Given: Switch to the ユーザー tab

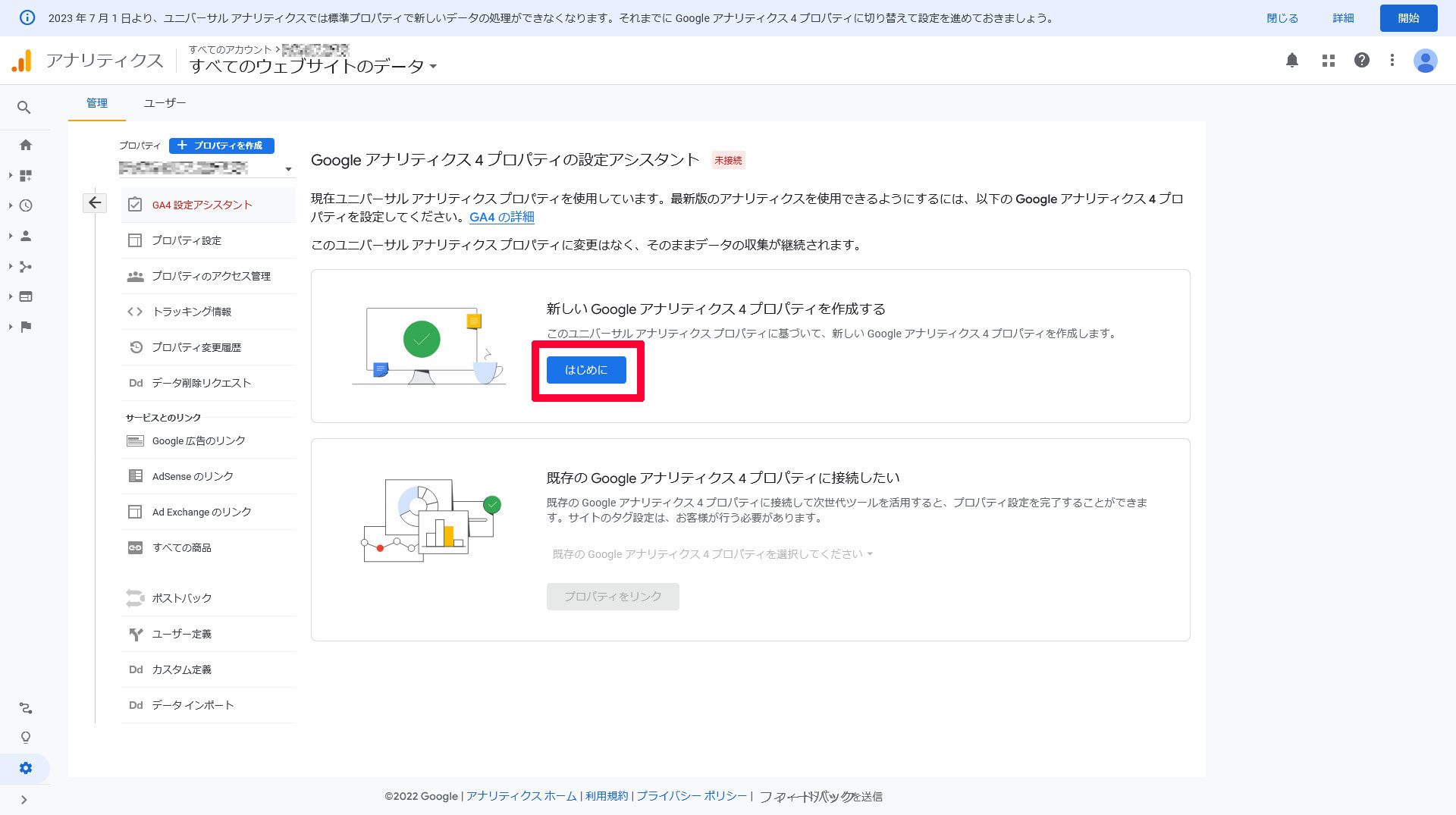Looking at the screenshot, I should point(165,103).
